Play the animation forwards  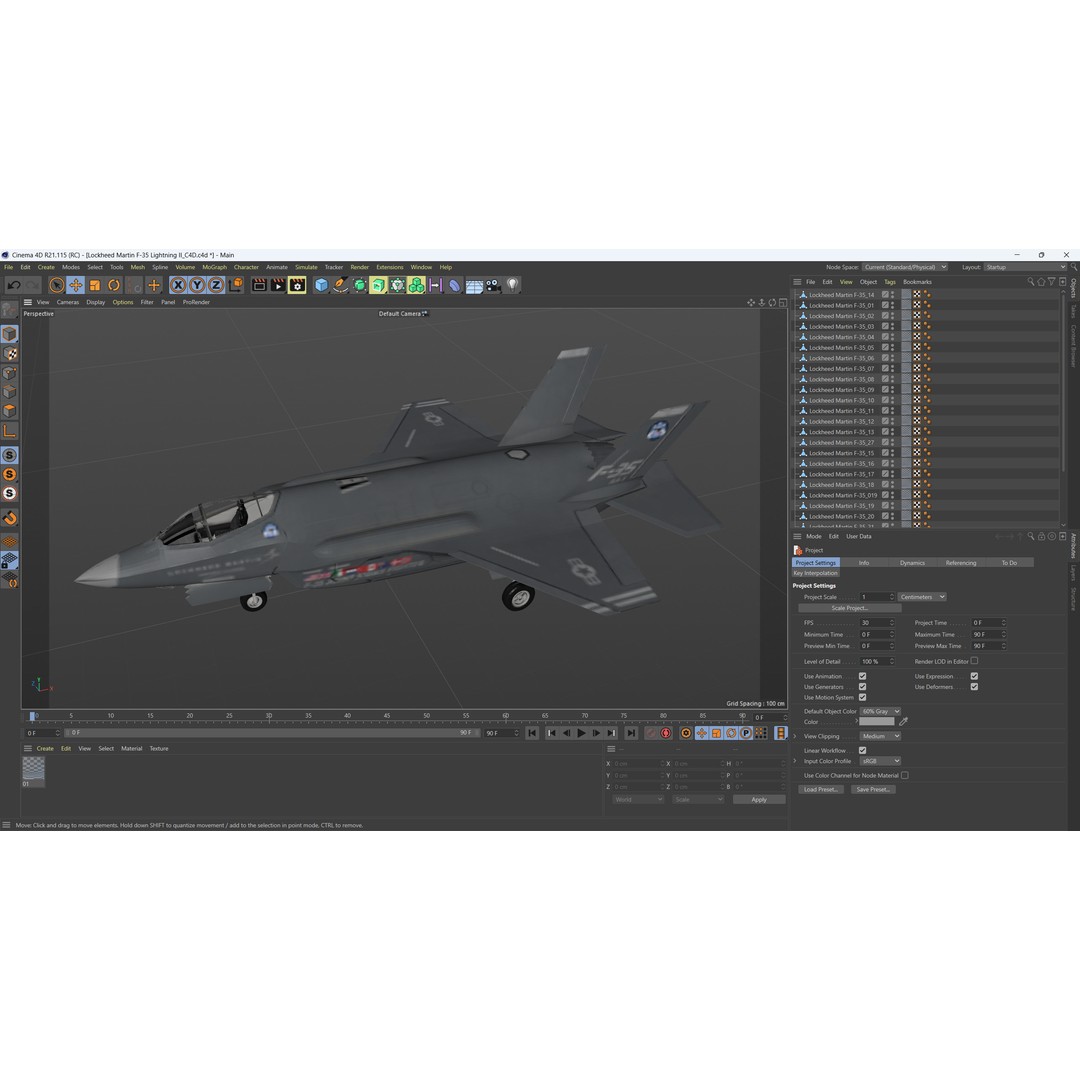(581, 733)
